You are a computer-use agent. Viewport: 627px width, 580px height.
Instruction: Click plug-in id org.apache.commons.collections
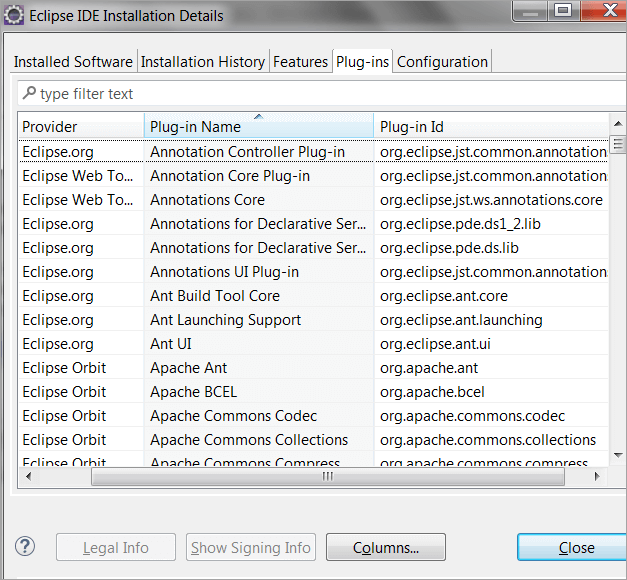(488, 440)
